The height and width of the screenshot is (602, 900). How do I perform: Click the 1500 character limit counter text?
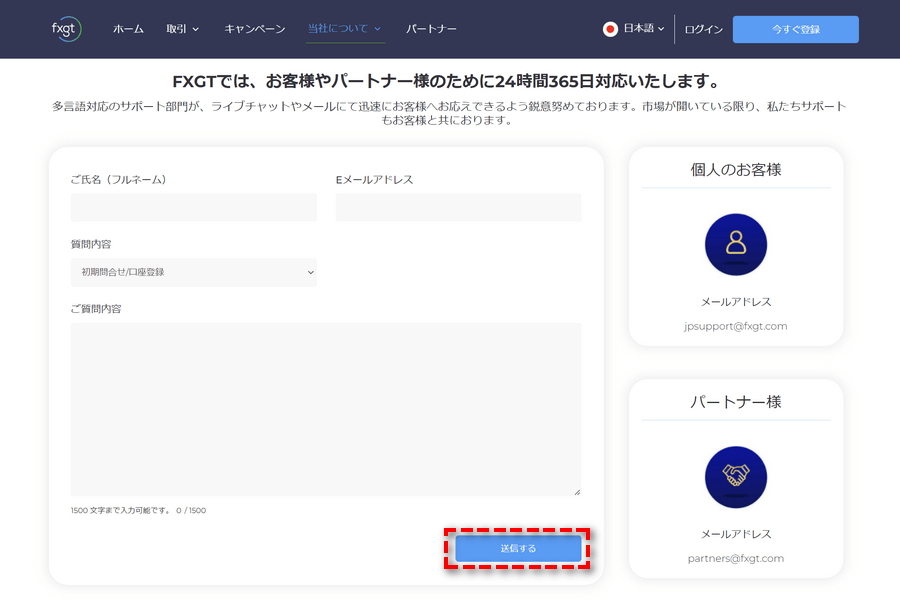[x=138, y=510]
